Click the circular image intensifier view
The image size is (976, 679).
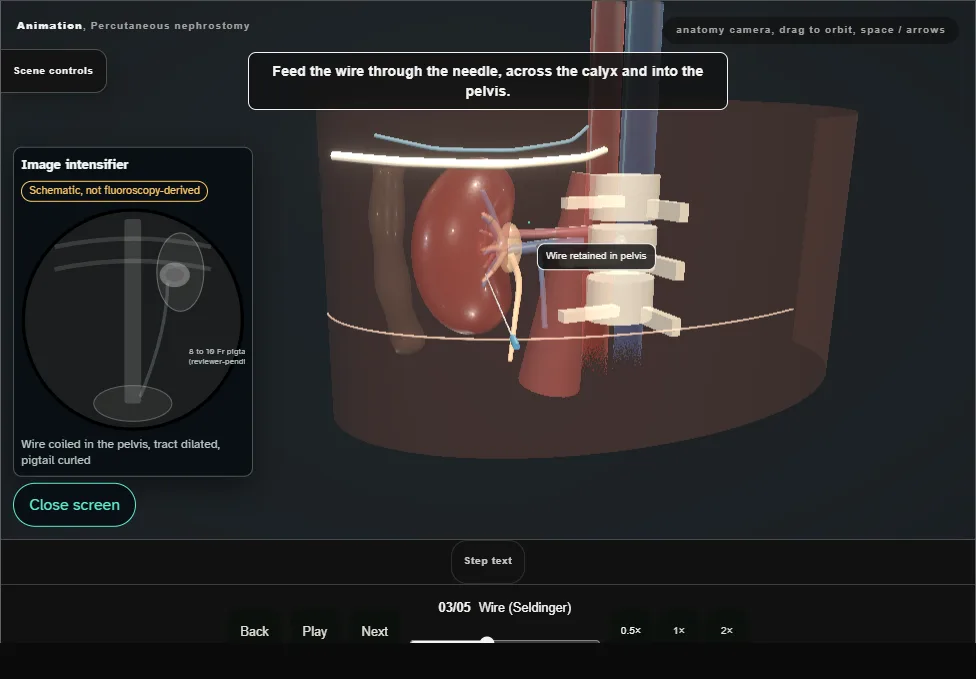point(133,319)
